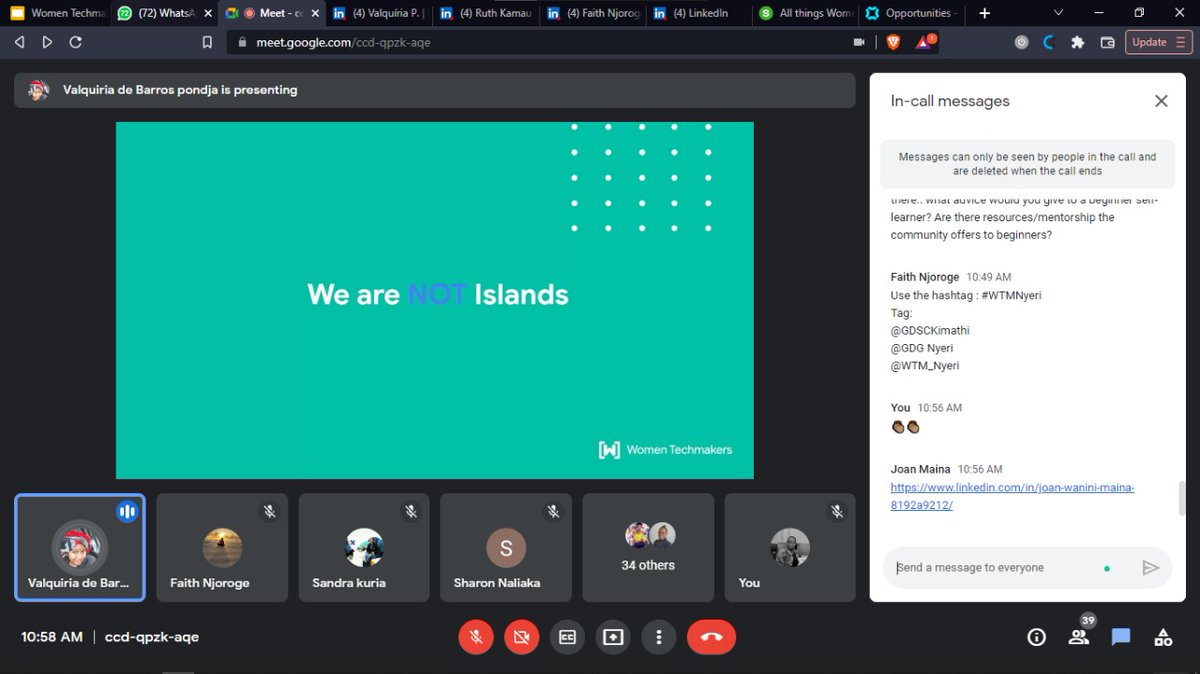Click the chat panel scrollbar

1180,497
